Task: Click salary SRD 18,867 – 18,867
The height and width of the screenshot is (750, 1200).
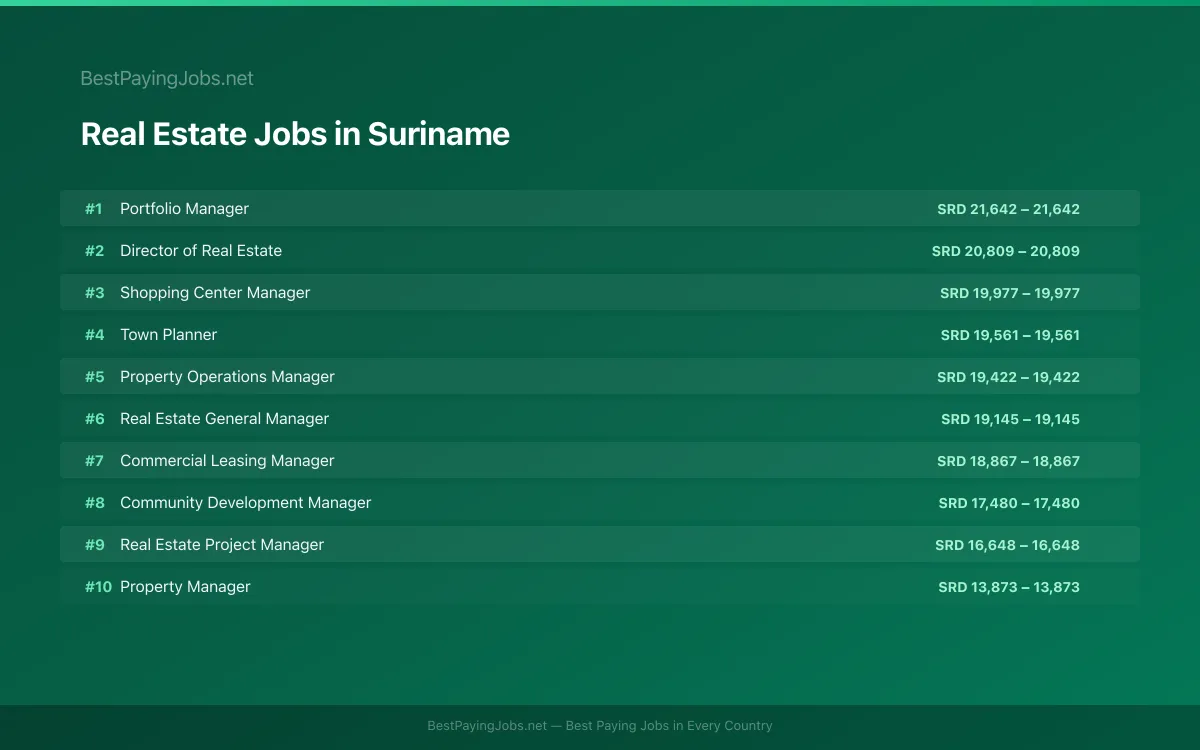Action: click(1008, 461)
